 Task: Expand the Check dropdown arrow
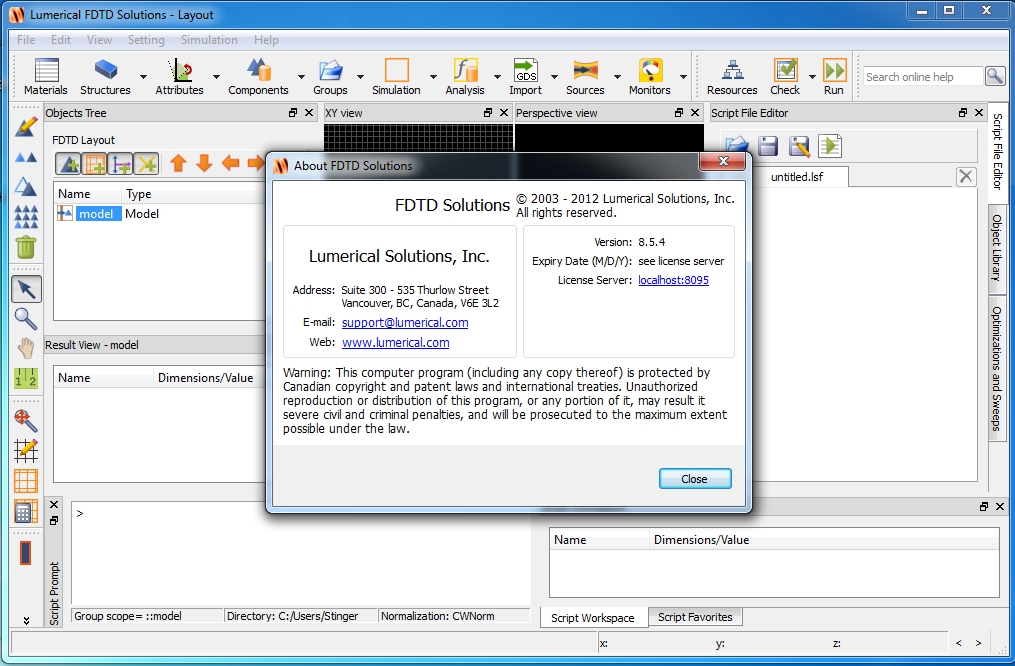pyautogui.click(x=812, y=76)
